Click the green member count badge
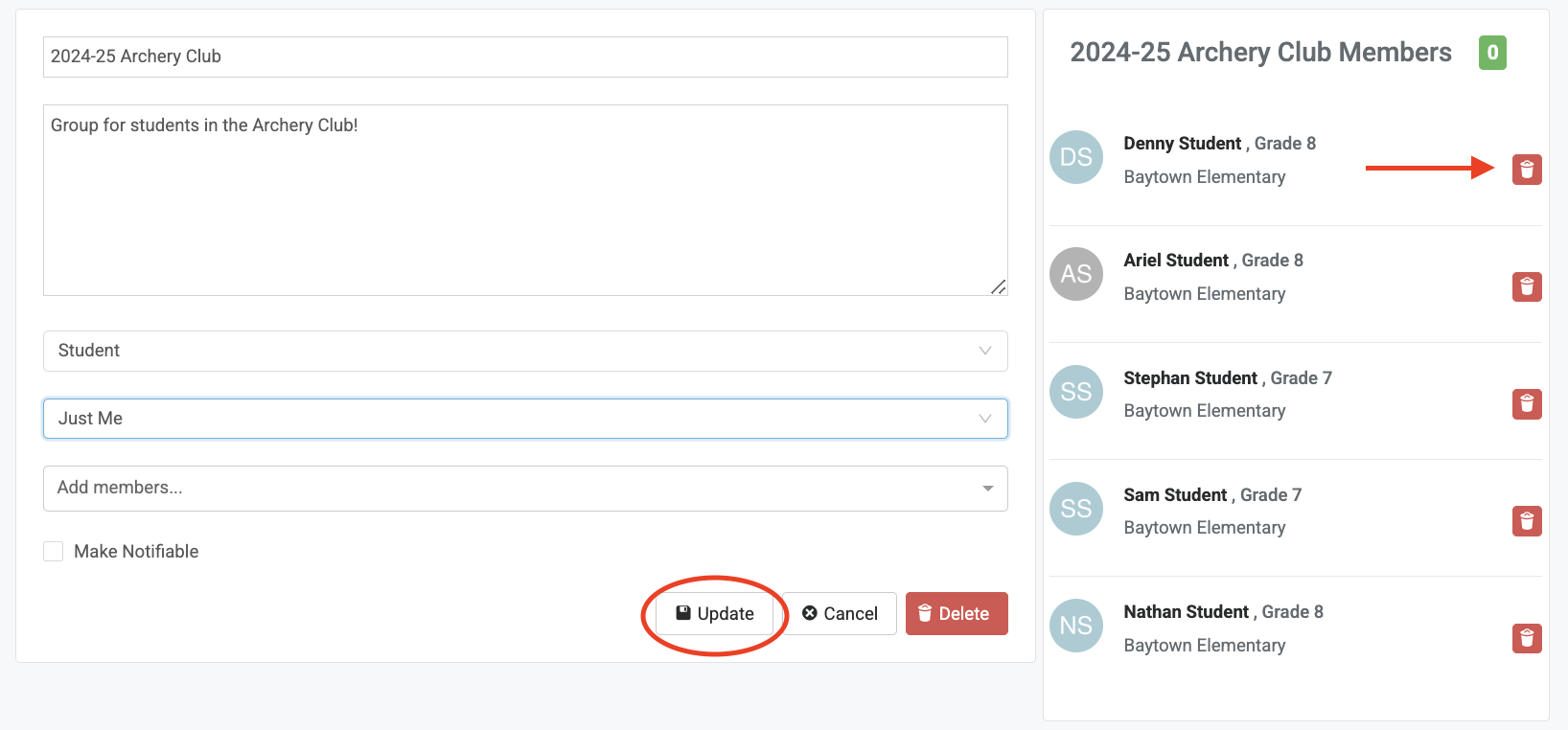The height and width of the screenshot is (730, 1568). pyautogui.click(x=1492, y=53)
